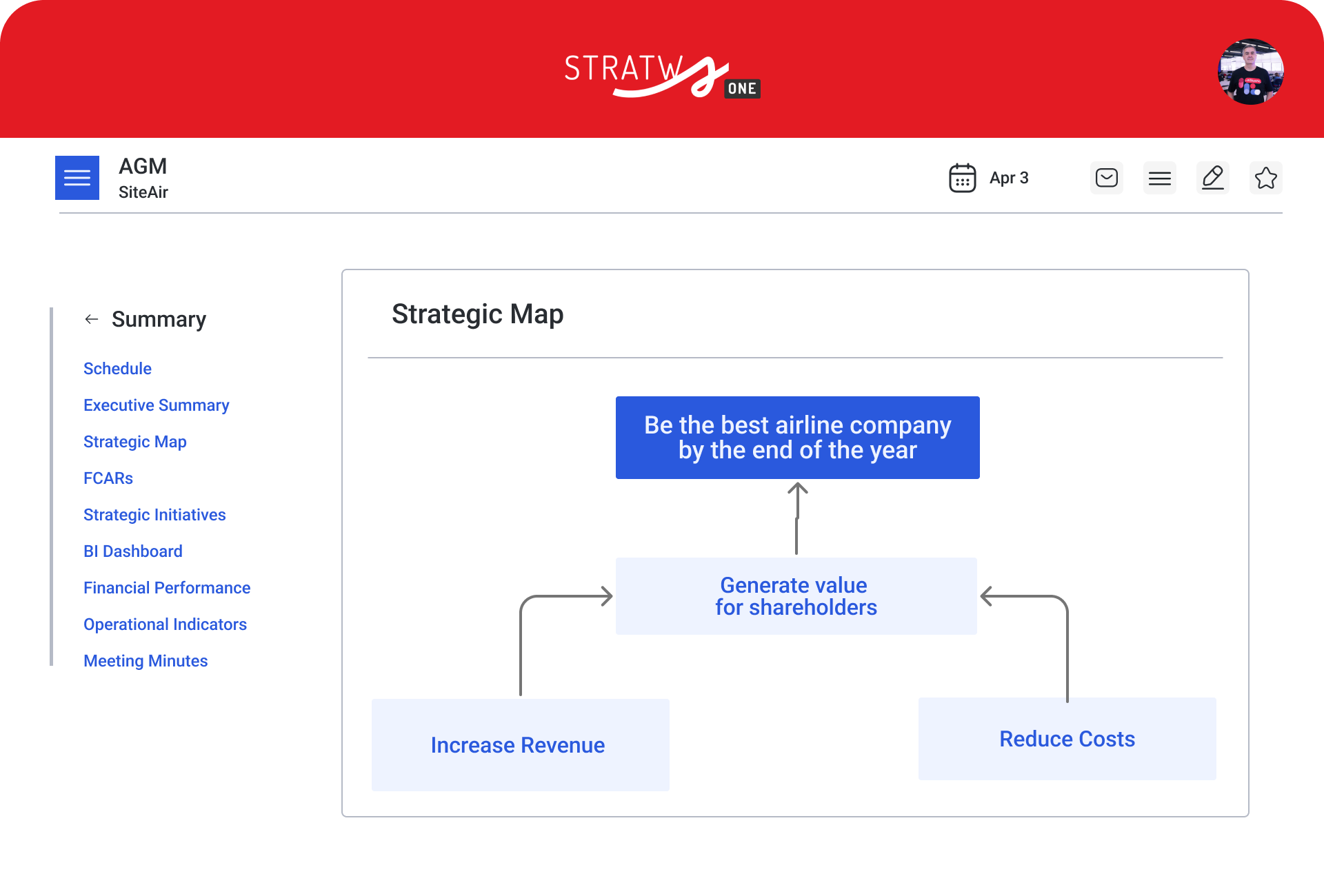This screenshot has height=896, width=1324.
Task: Click the Increase Revenue objective box
Action: (x=520, y=744)
